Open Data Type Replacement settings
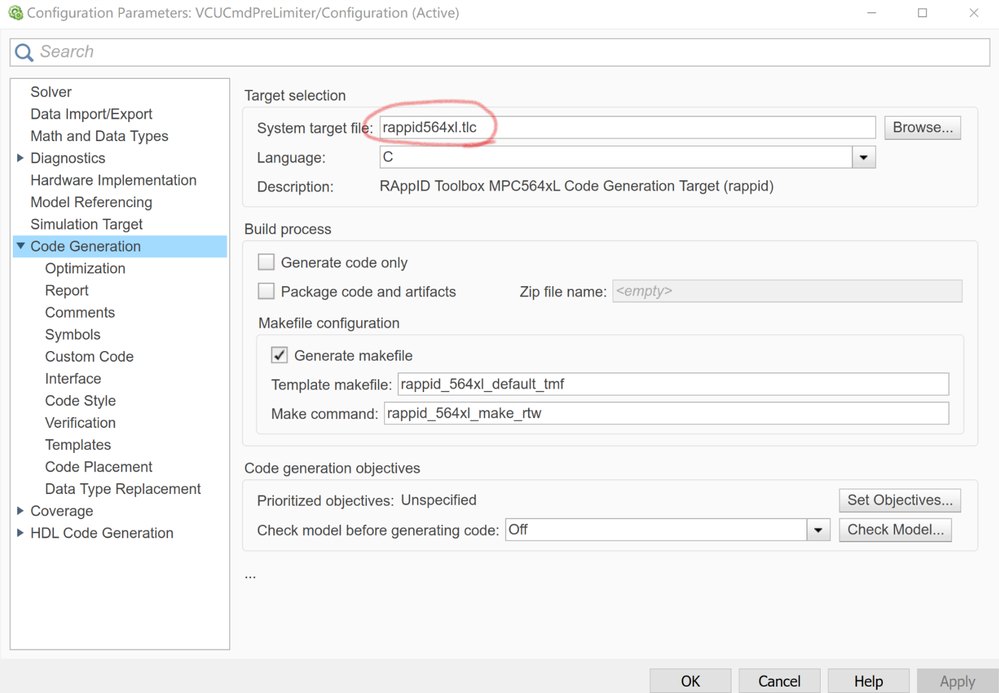The image size is (999, 693). (x=123, y=489)
